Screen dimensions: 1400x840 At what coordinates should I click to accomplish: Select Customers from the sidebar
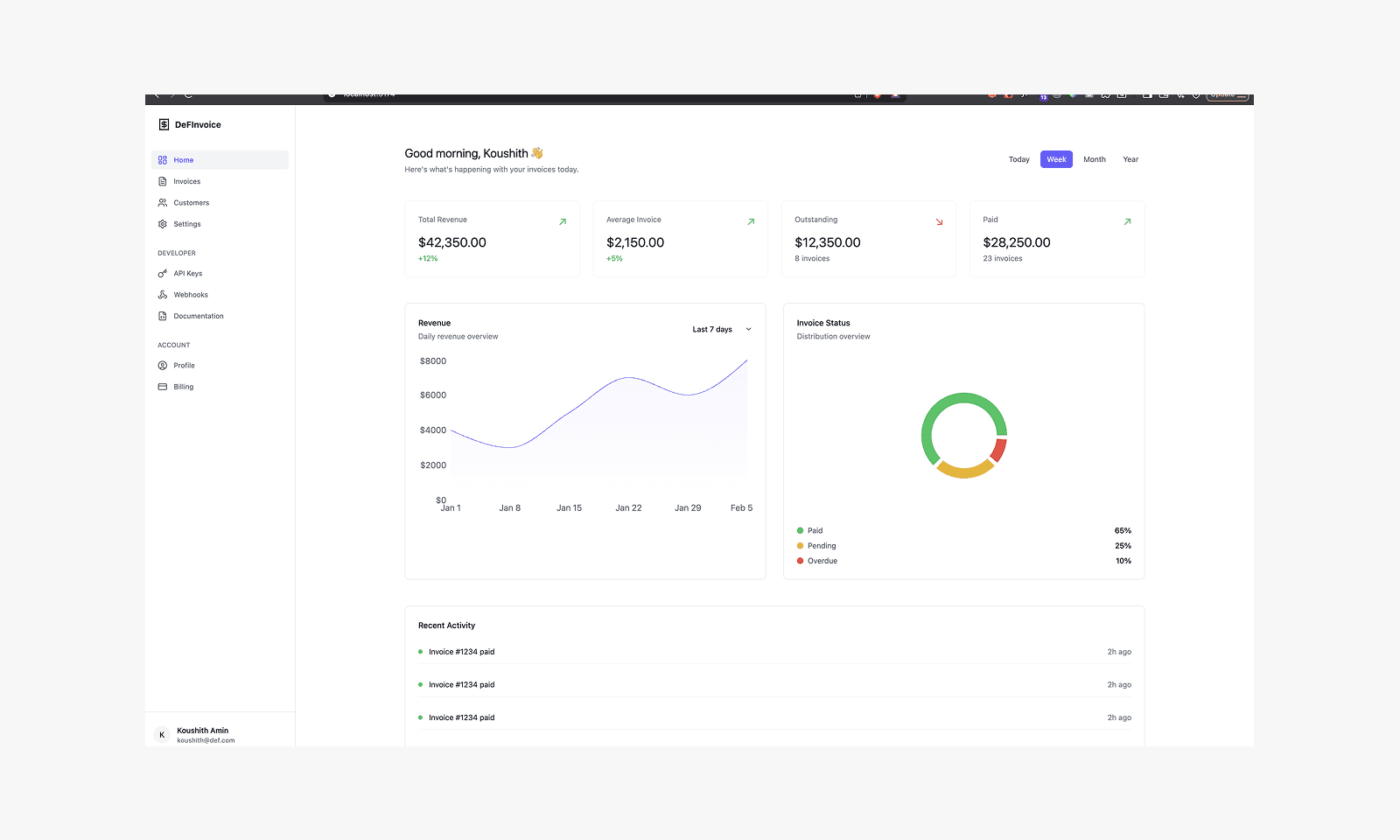point(189,202)
